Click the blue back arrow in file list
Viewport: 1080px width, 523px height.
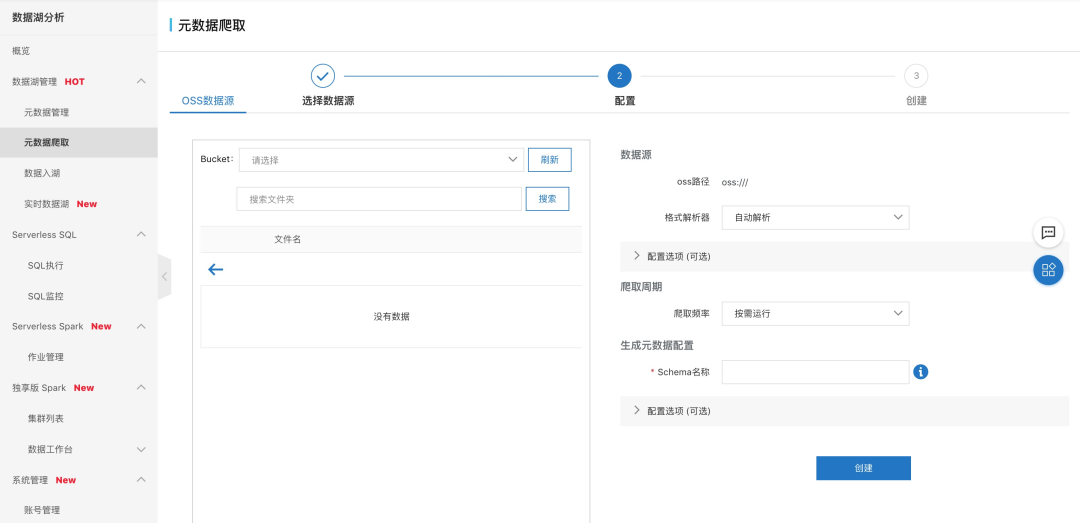tap(215, 269)
